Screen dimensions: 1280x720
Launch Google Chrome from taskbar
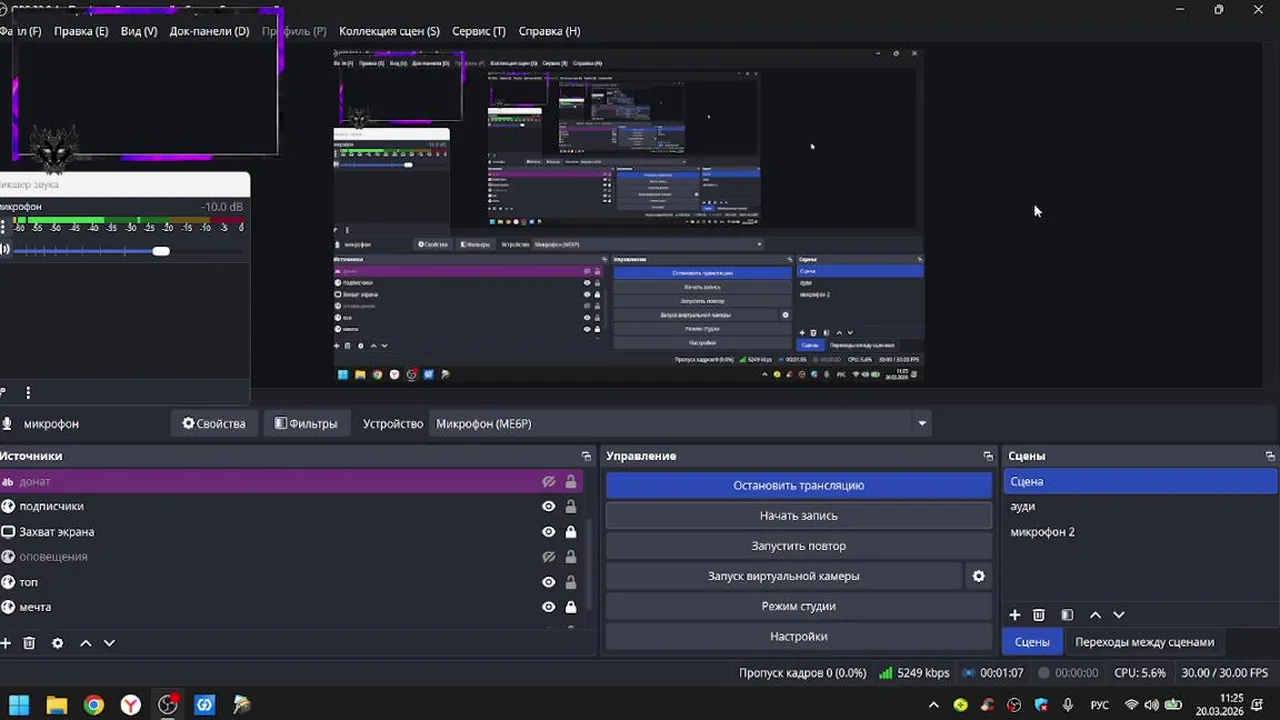94,705
